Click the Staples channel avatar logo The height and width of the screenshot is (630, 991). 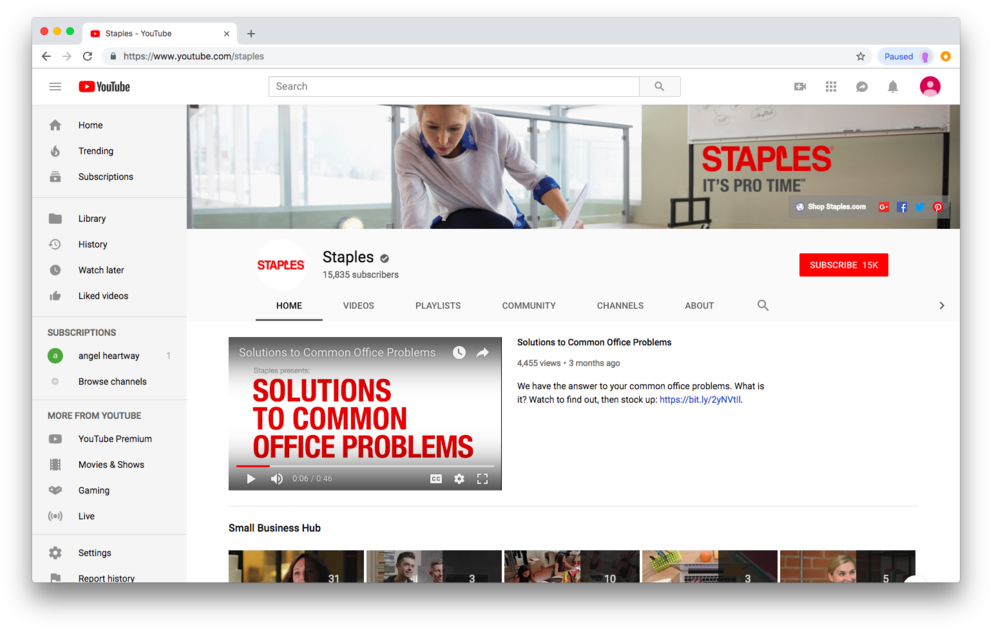[x=281, y=265]
